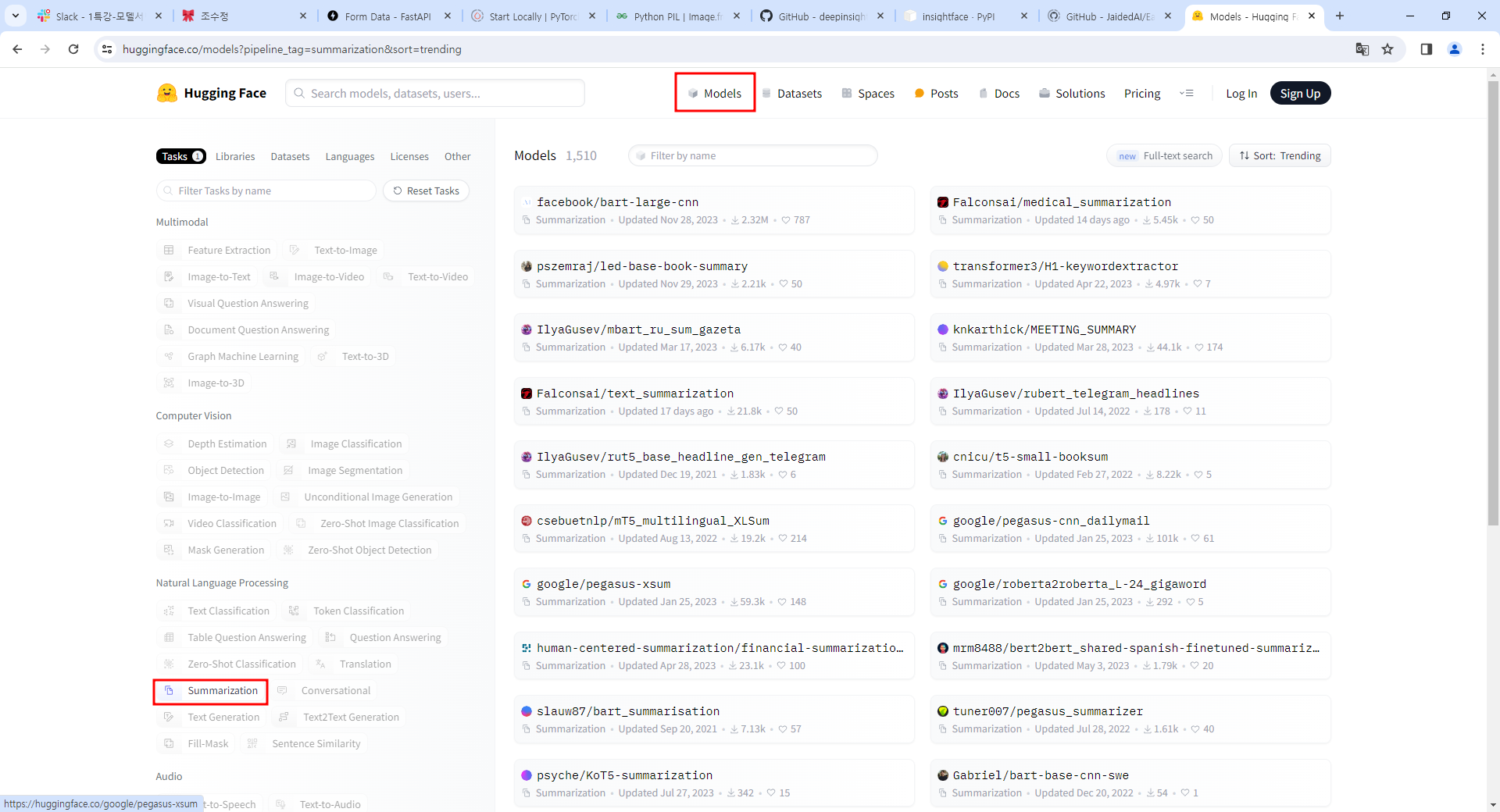Click the Object Detection task icon
The width and height of the screenshot is (1500, 812).
(x=169, y=470)
